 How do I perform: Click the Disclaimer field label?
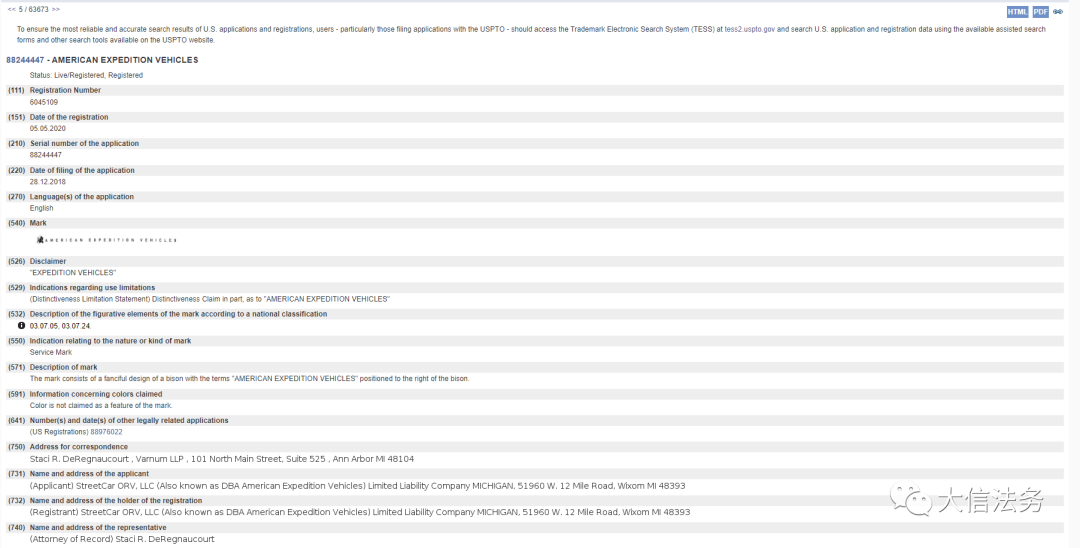click(x=48, y=261)
